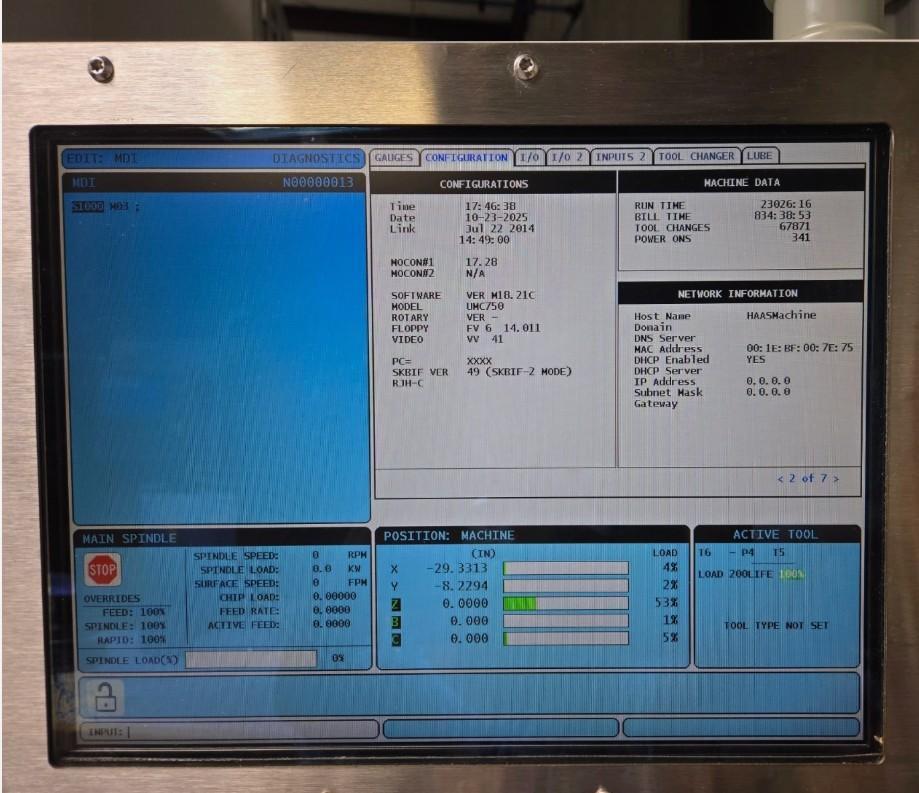
Task: Select the LUBE tab
Action: pos(759,157)
